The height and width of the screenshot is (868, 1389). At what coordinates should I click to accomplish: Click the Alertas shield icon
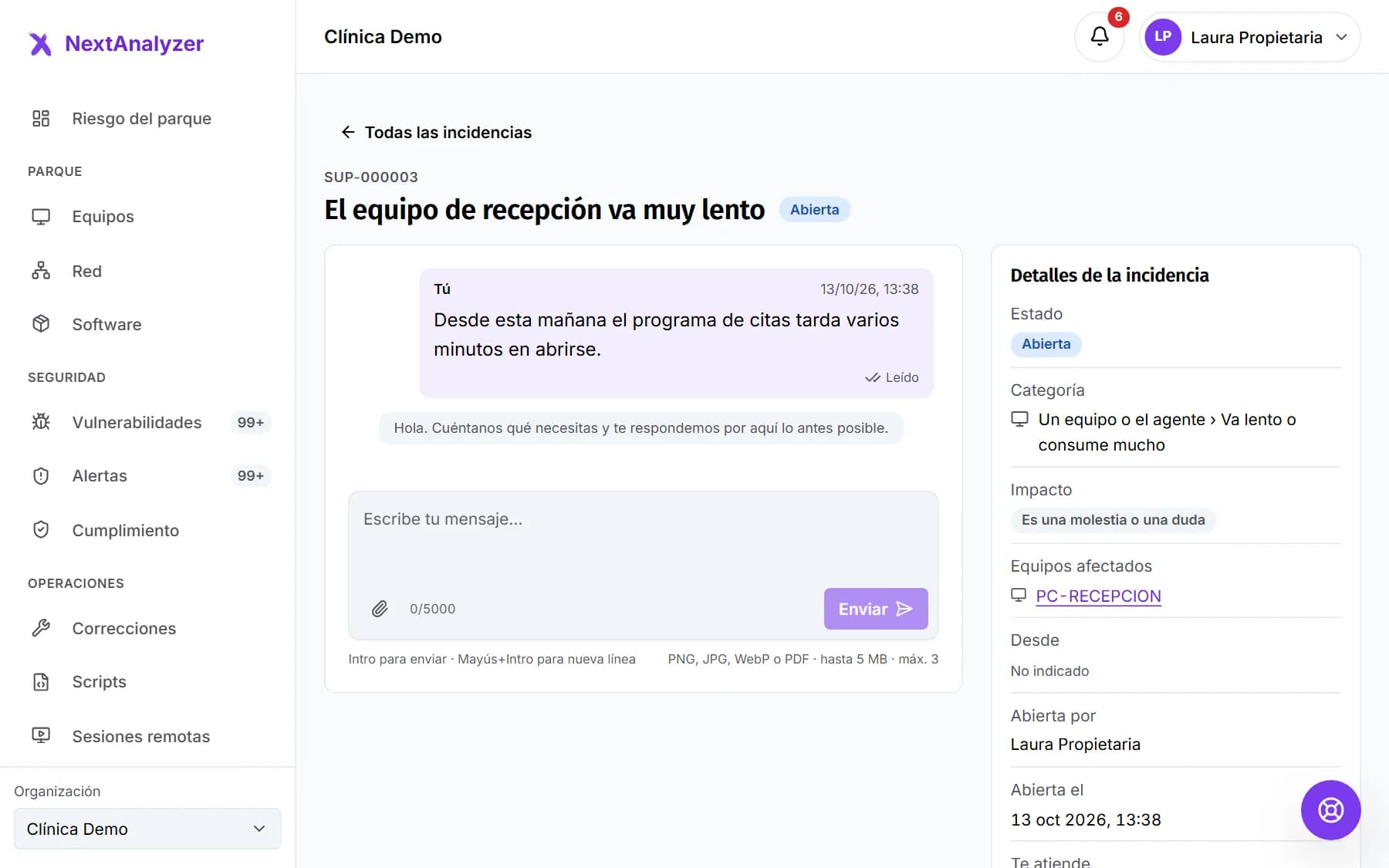pyautogui.click(x=41, y=476)
